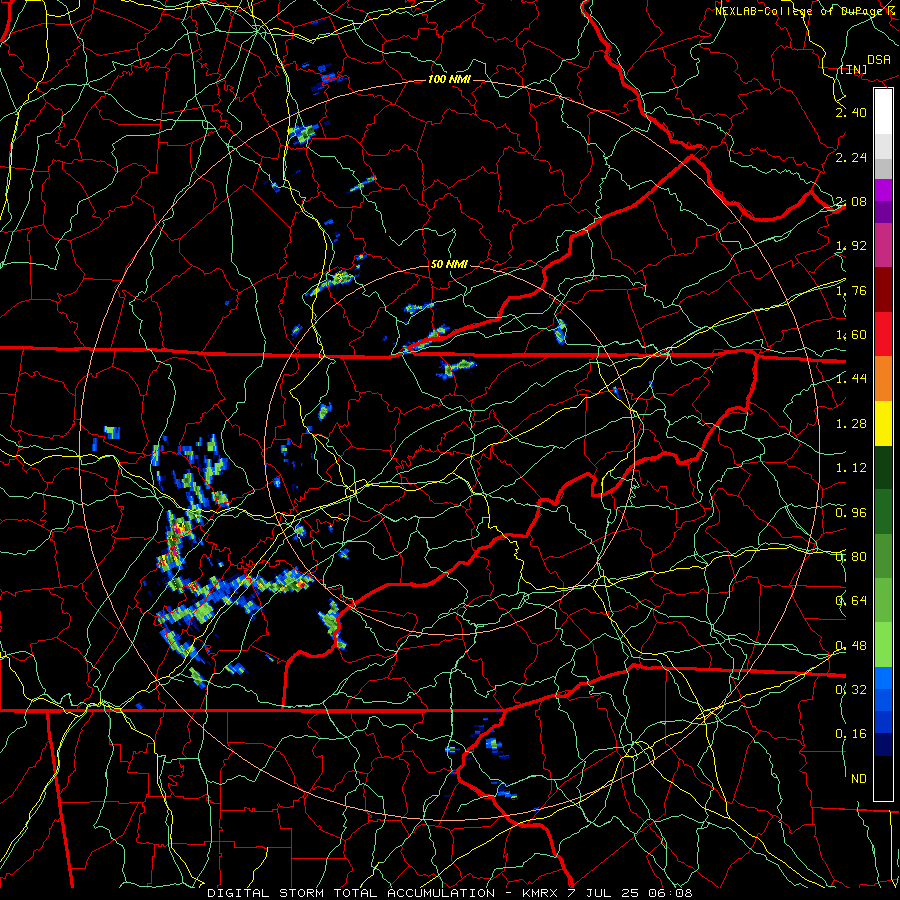
Task: Pick the darkest green swatch beside 1.12
Action: [x=883, y=468]
